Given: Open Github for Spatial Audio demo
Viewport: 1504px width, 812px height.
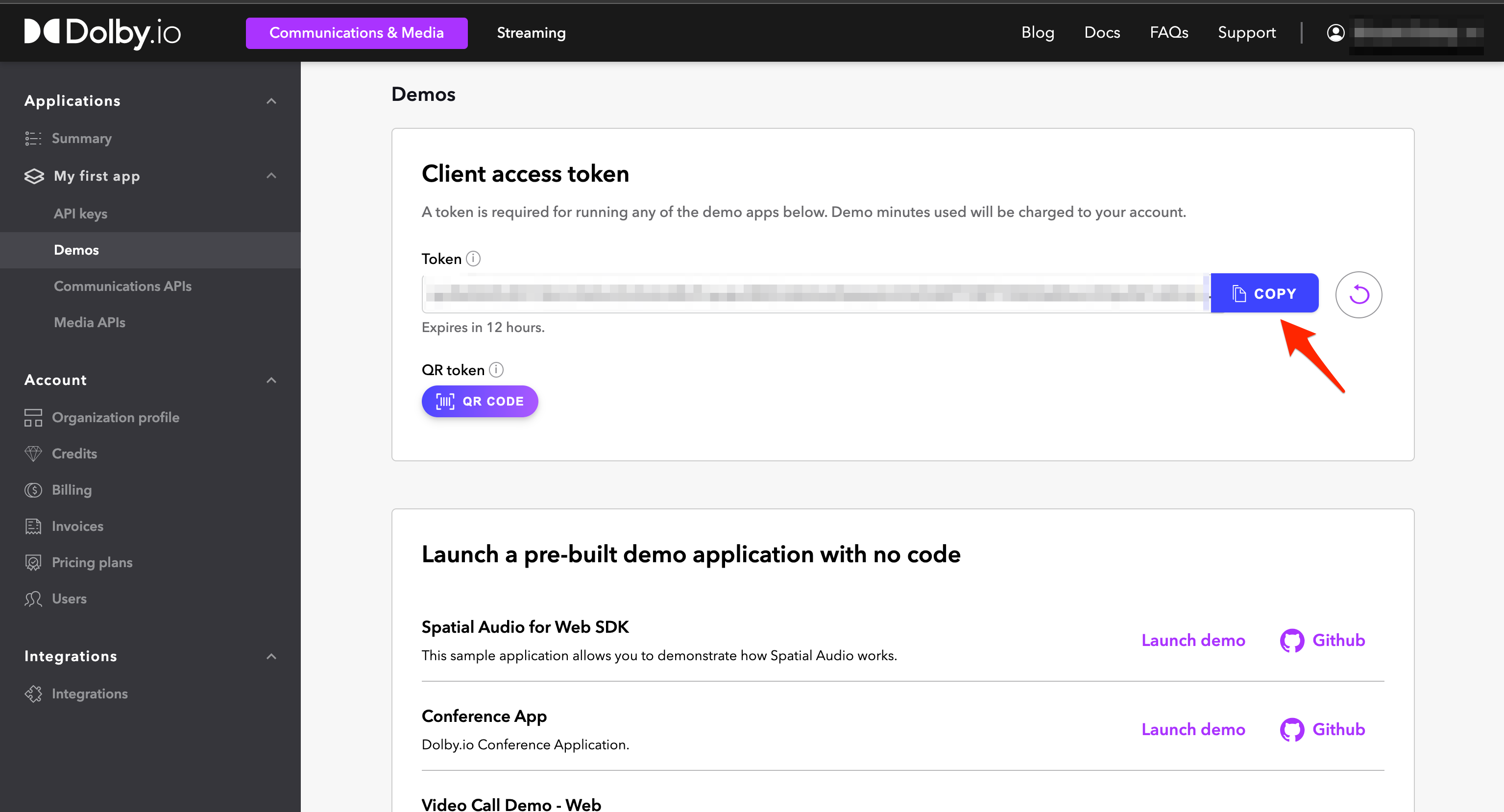Looking at the screenshot, I should pyautogui.click(x=1322, y=641).
